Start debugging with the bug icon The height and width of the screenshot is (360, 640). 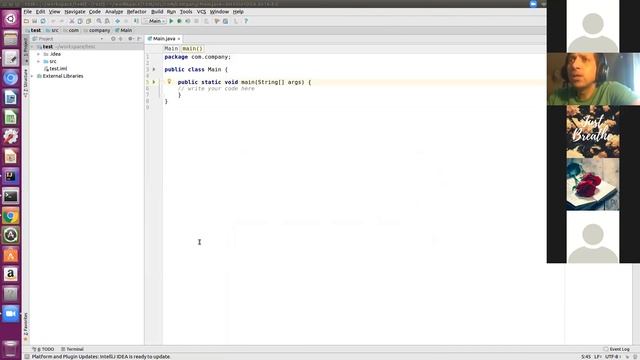click(179, 21)
